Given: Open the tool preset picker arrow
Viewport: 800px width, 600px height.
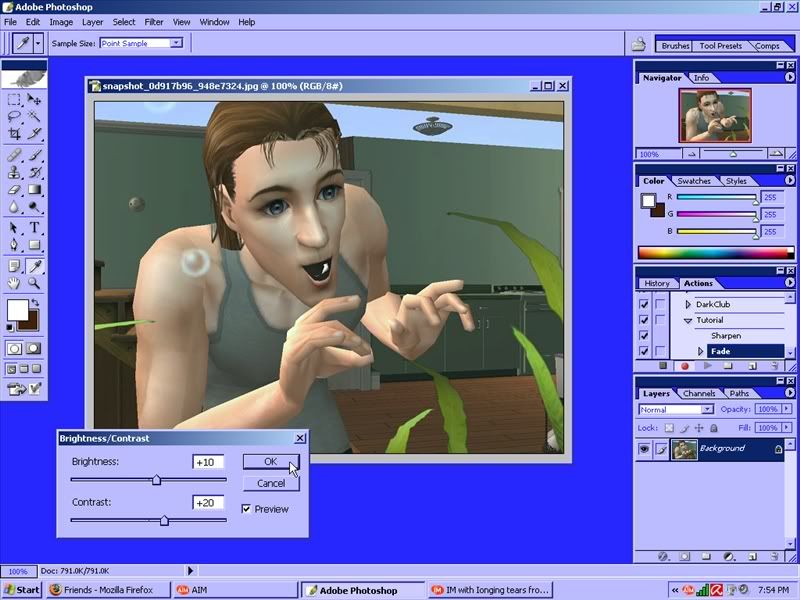Looking at the screenshot, I should click(38, 44).
